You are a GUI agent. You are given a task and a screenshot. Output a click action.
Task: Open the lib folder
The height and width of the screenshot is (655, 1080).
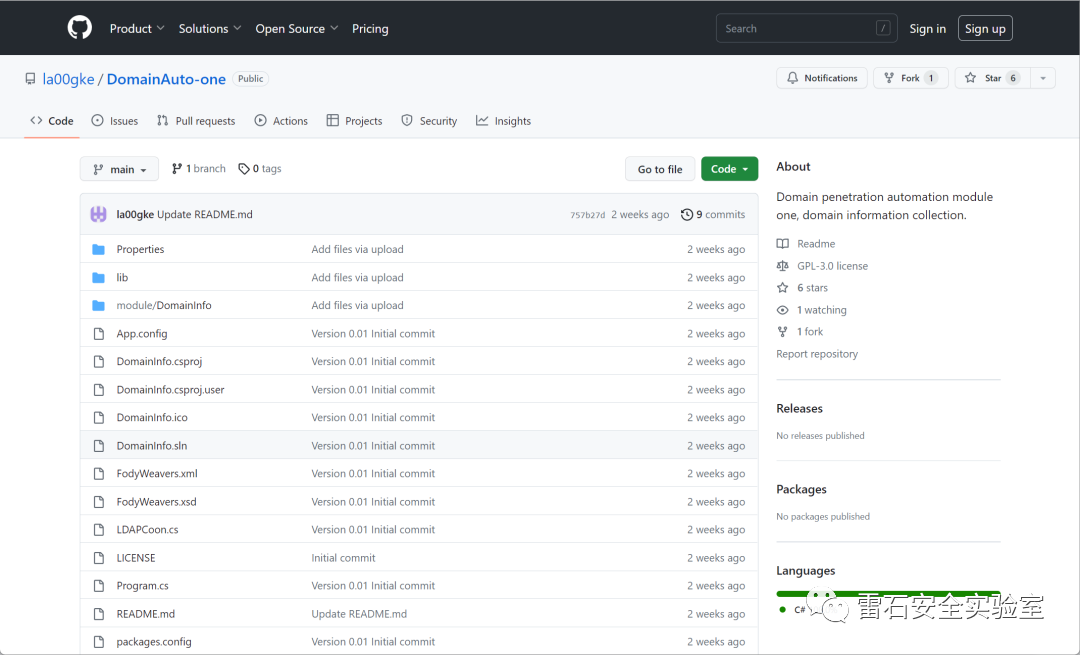pyautogui.click(x=122, y=278)
